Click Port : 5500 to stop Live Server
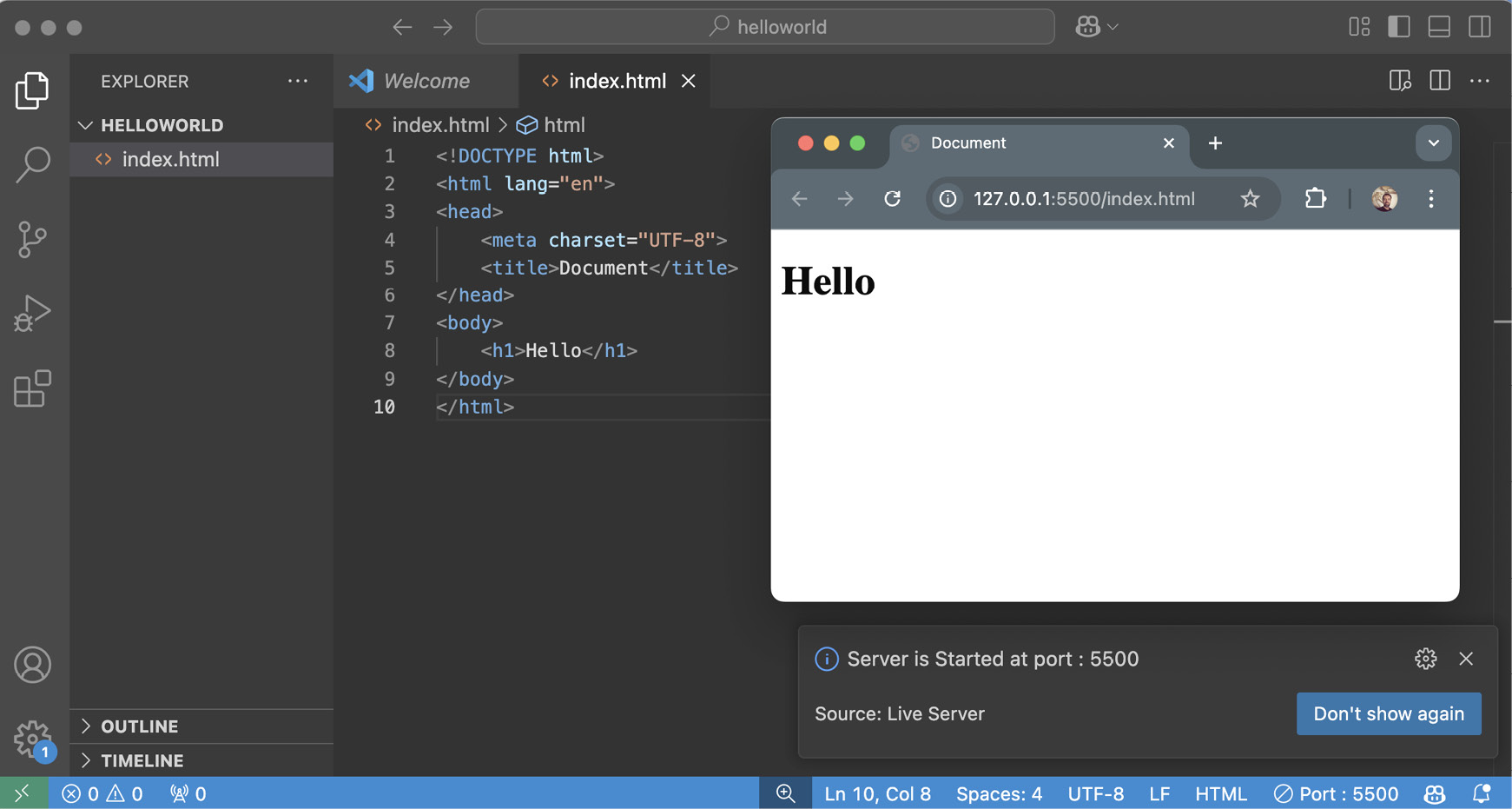This screenshot has width=1512, height=809. point(1336,793)
